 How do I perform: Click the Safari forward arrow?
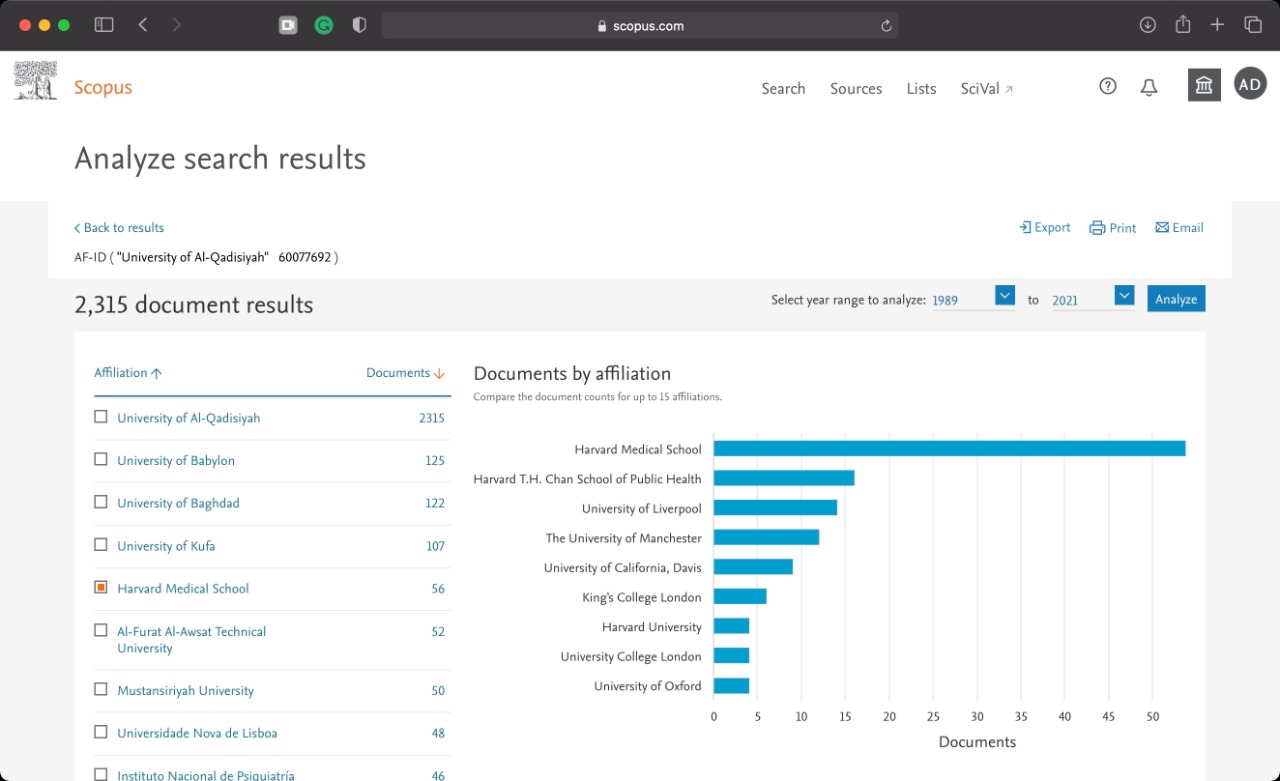(x=177, y=25)
